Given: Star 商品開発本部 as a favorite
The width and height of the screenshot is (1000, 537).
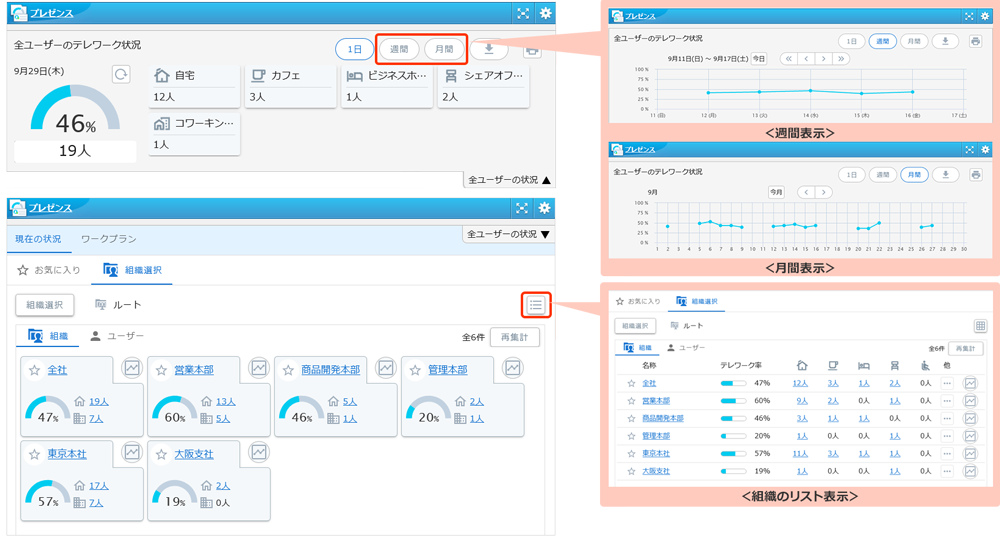Looking at the screenshot, I should (289, 370).
